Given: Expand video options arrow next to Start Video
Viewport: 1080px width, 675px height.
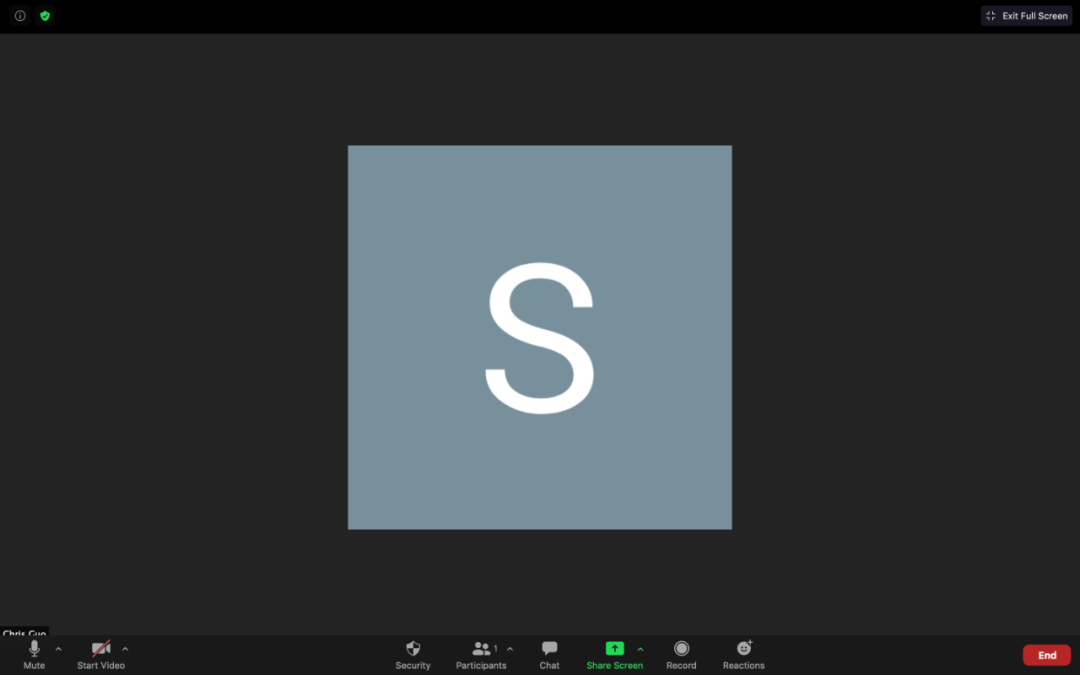Looking at the screenshot, I should click(x=125, y=649).
